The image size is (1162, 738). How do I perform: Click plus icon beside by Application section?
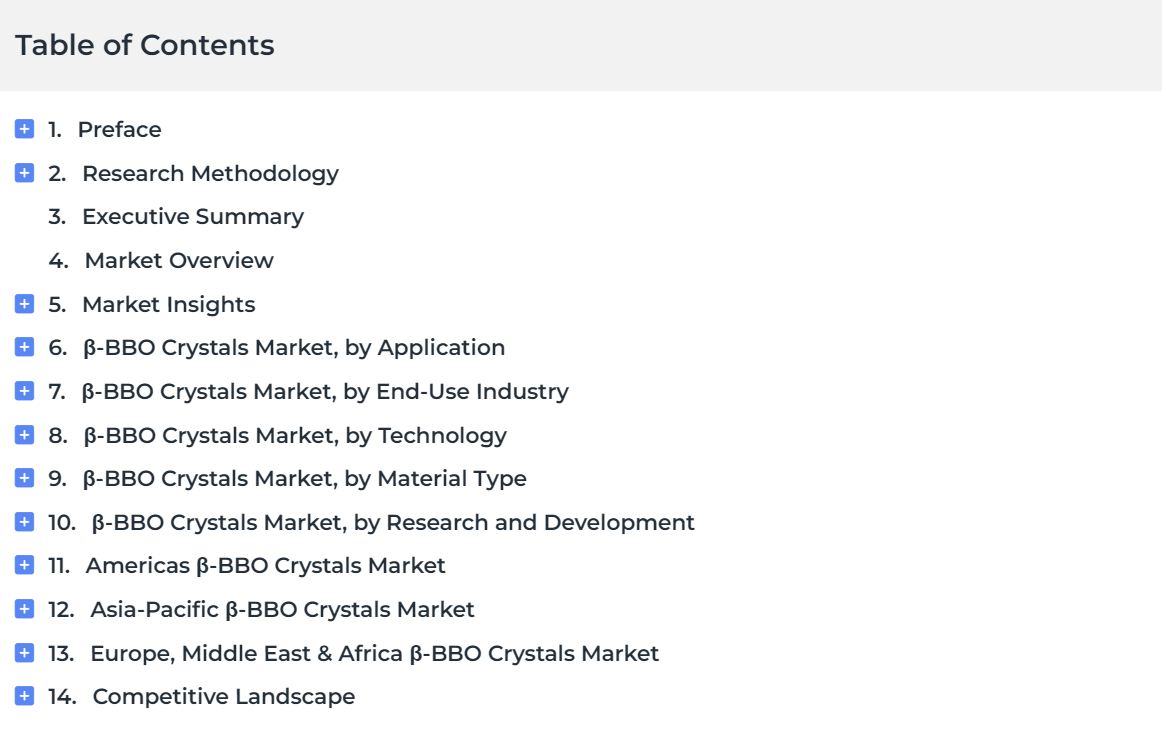coord(25,347)
